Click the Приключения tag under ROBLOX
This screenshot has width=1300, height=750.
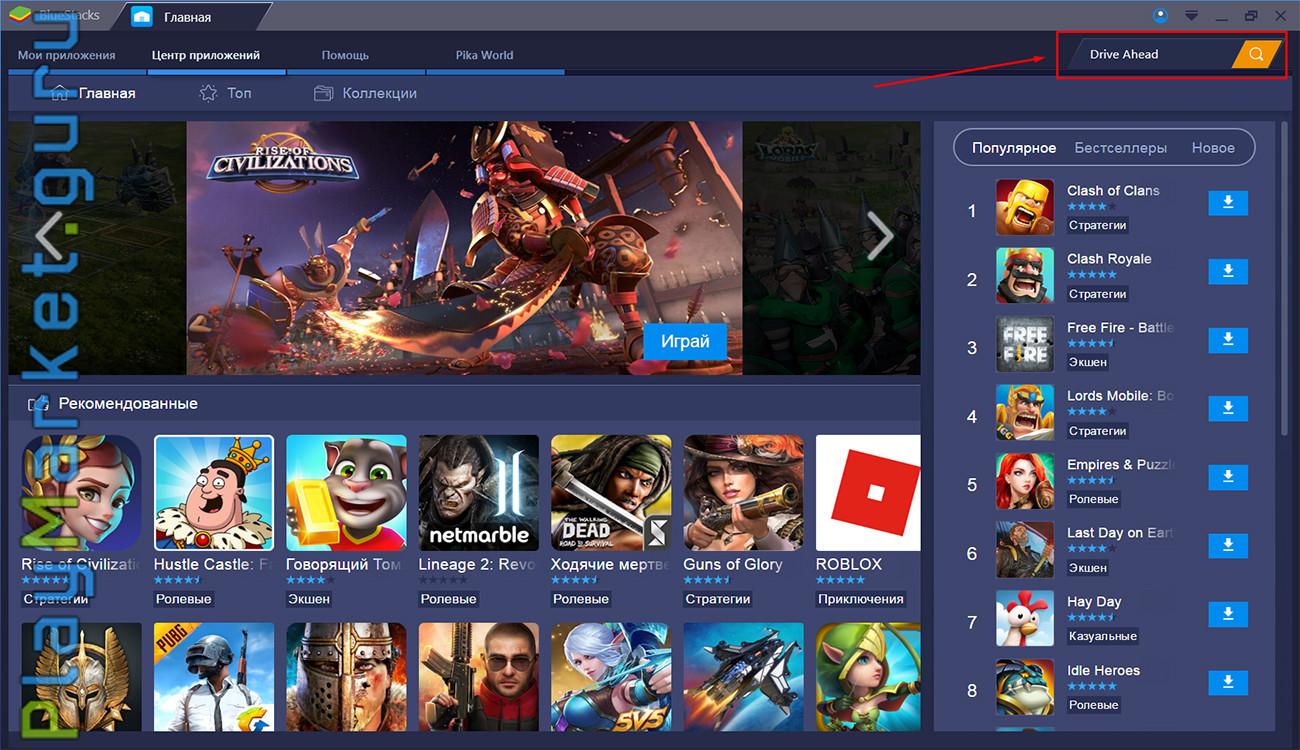[x=861, y=599]
